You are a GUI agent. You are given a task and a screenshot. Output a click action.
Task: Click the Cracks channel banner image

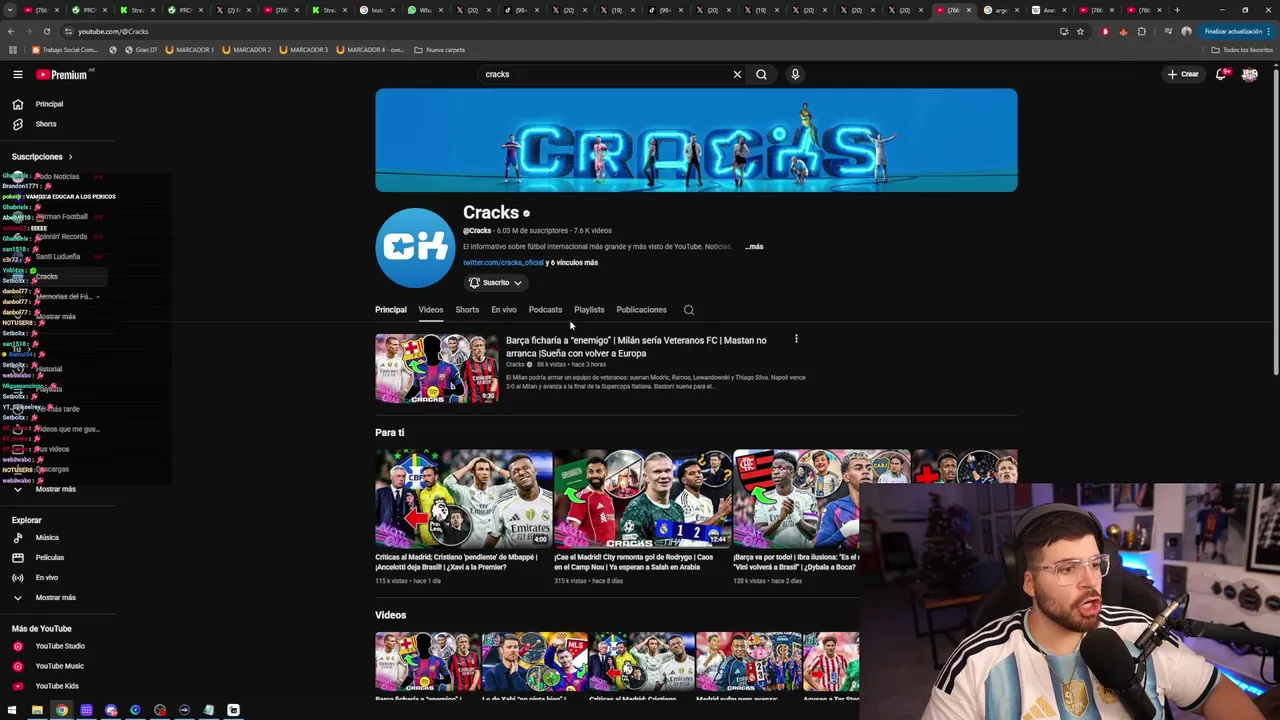[696, 140]
